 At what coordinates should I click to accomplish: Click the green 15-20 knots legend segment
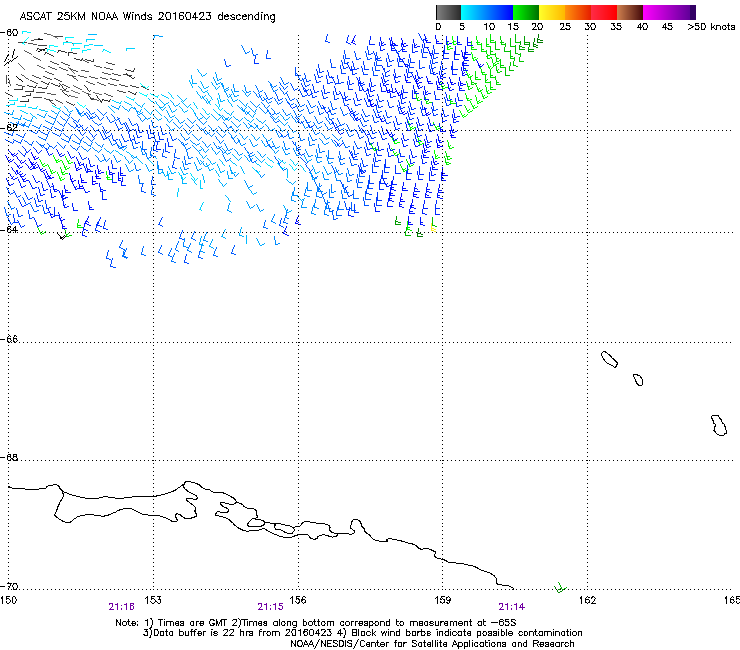pyautogui.click(x=526, y=12)
